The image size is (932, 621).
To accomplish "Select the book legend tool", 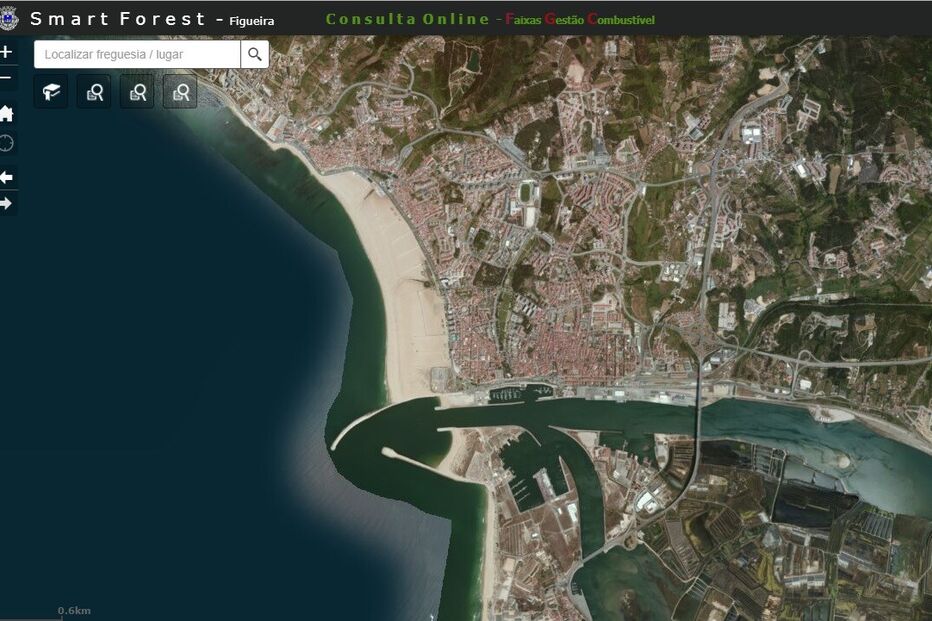I will [53, 92].
